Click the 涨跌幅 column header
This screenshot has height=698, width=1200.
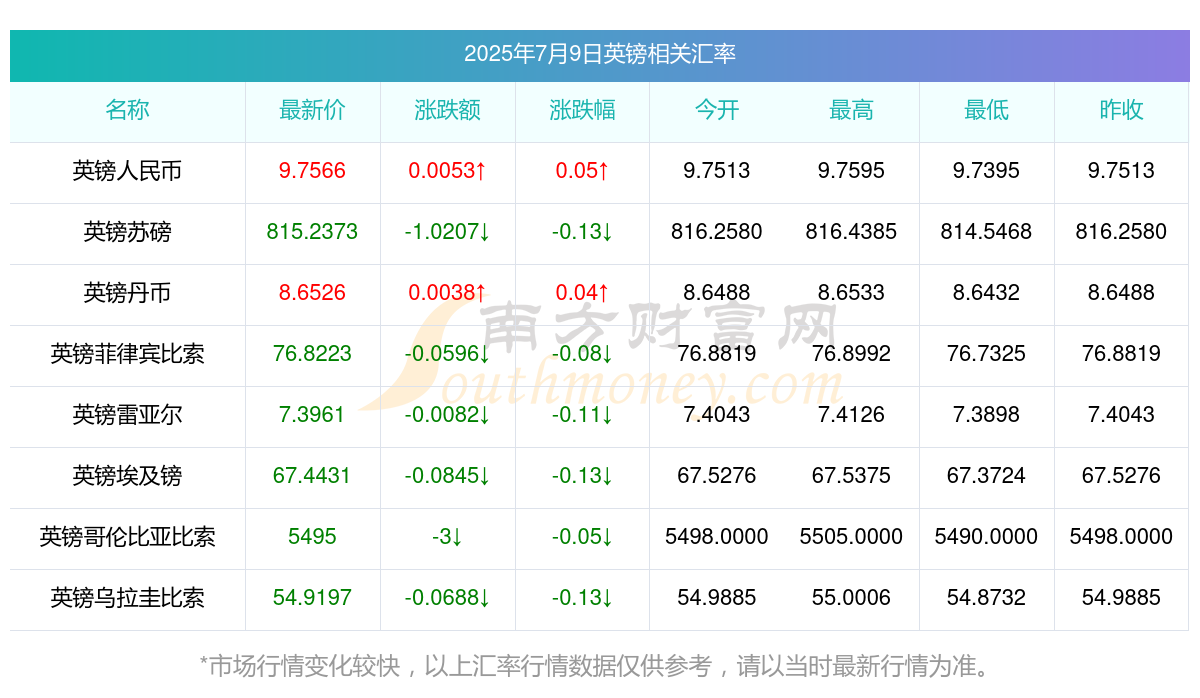(x=582, y=110)
